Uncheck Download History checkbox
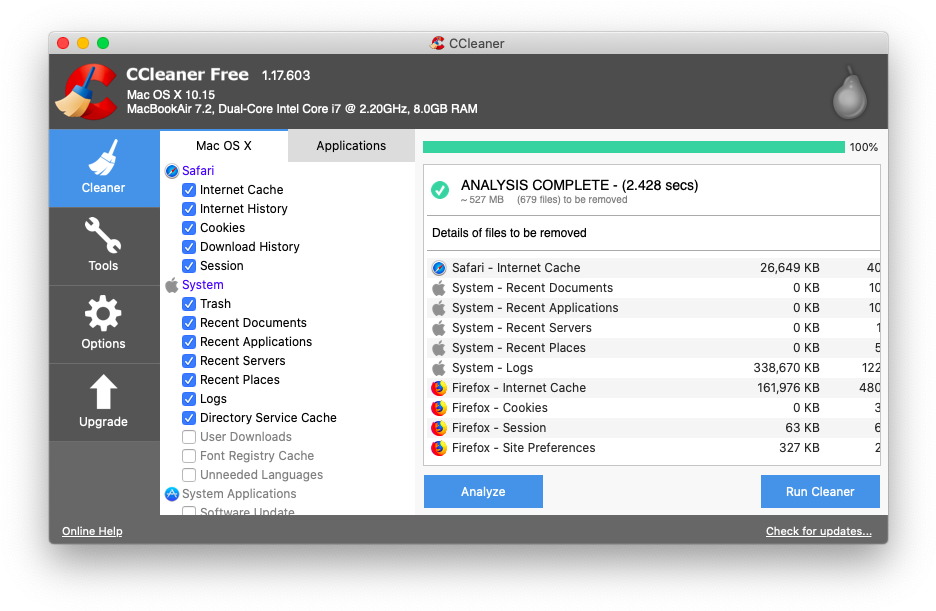 [x=189, y=247]
